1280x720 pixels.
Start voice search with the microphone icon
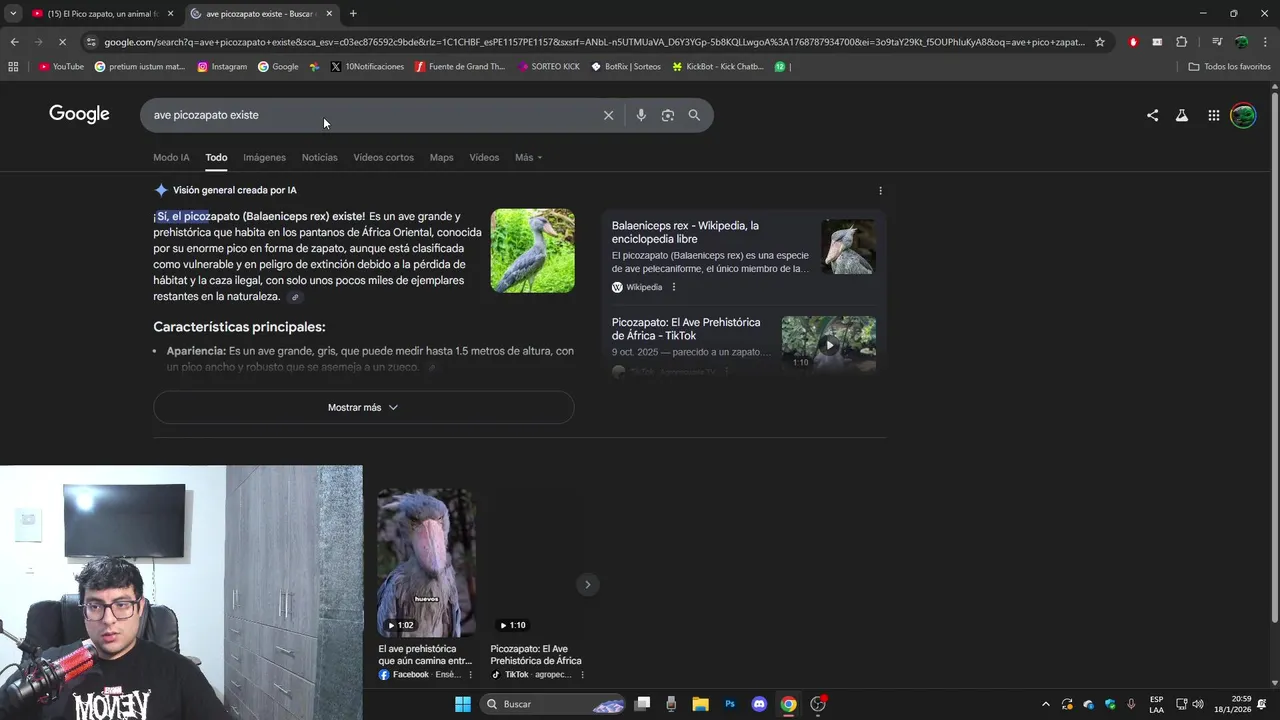click(641, 115)
